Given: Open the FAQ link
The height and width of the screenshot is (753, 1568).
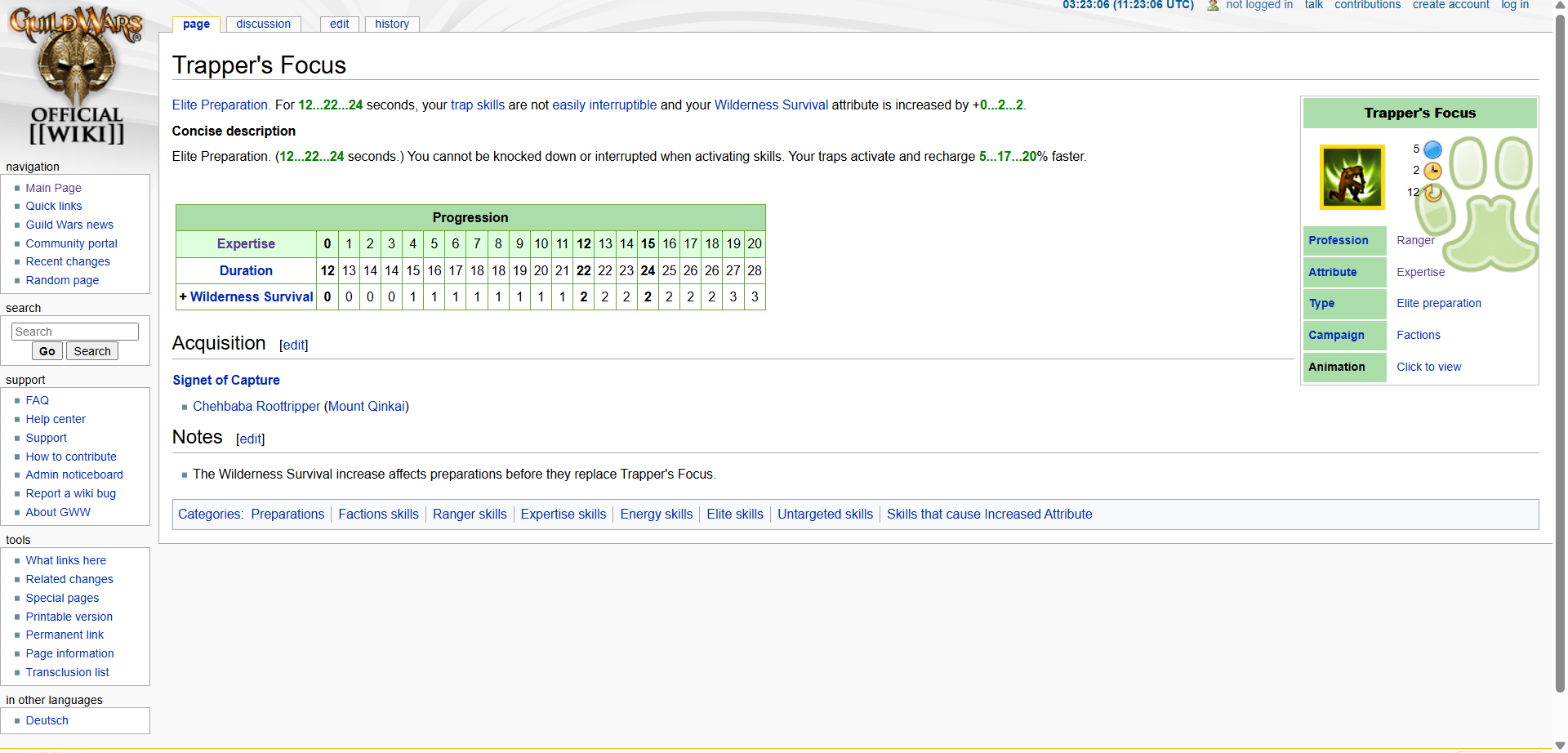Looking at the screenshot, I should point(37,400).
